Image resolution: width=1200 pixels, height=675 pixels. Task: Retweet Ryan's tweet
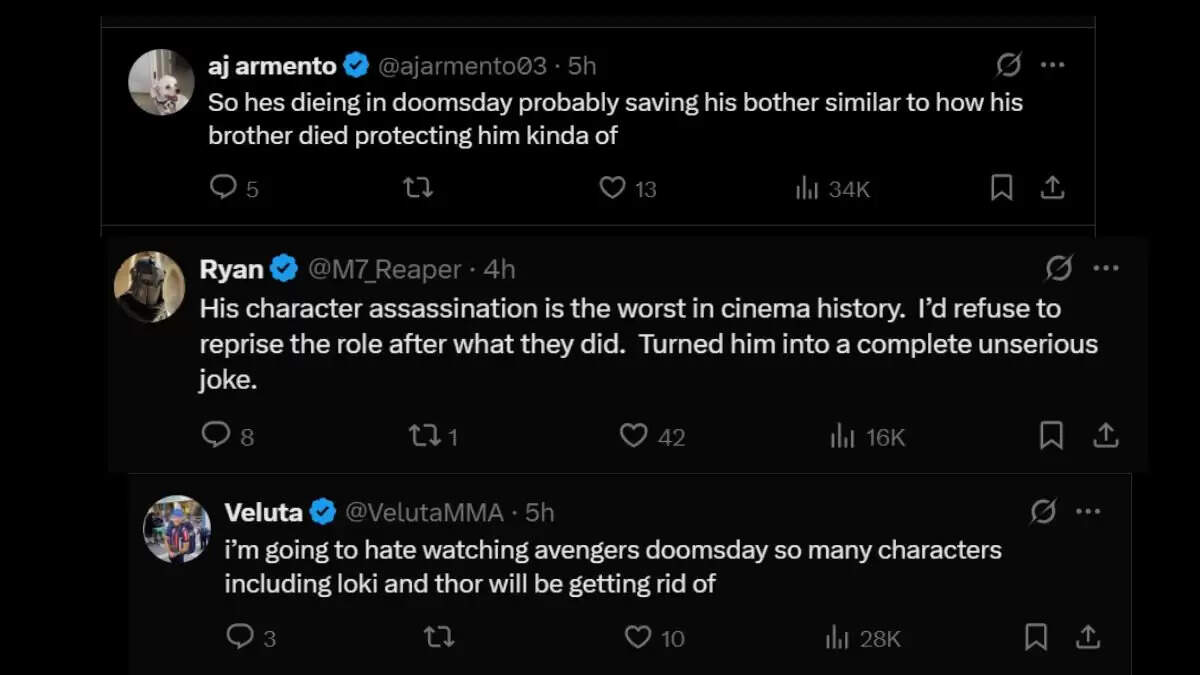(x=425, y=435)
